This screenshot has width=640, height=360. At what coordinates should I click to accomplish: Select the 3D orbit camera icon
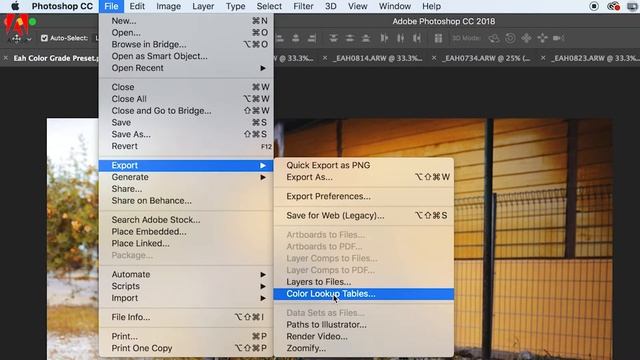coord(494,38)
